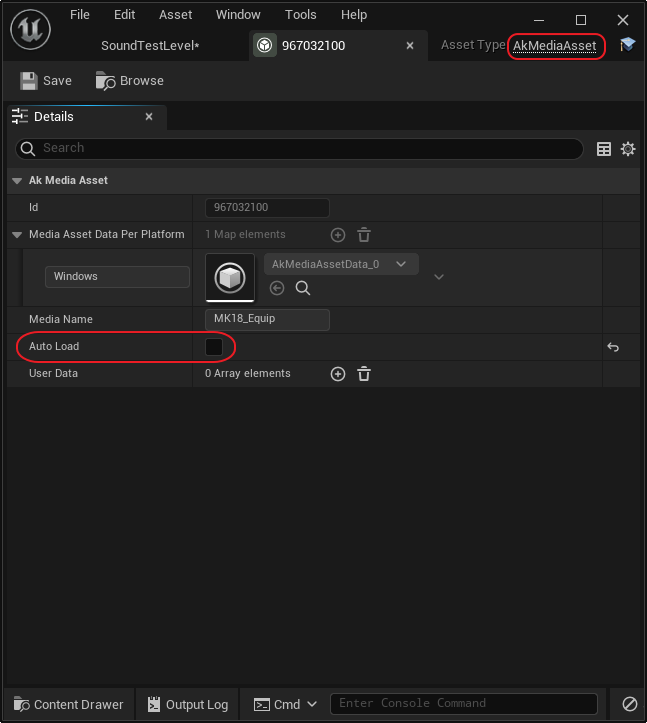Click the AkMediaAssetData_0 asset thumbnail
The height and width of the screenshot is (723, 647).
pyautogui.click(x=230, y=278)
